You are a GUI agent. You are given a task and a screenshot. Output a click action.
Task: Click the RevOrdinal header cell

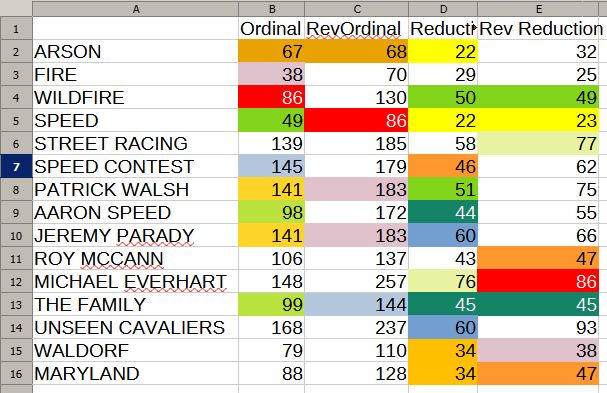tap(357, 29)
